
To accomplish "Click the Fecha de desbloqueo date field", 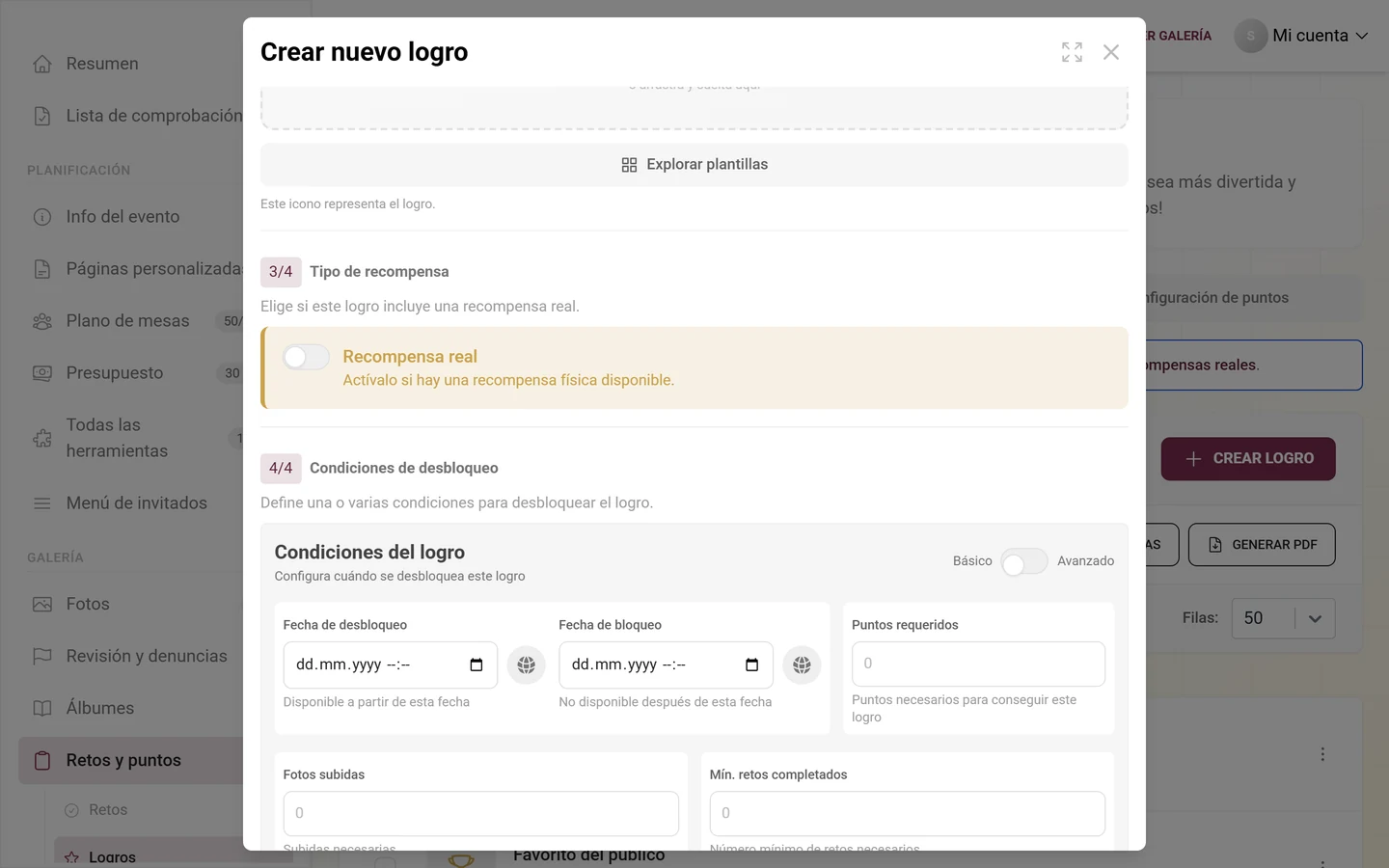I will tap(391, 665).
